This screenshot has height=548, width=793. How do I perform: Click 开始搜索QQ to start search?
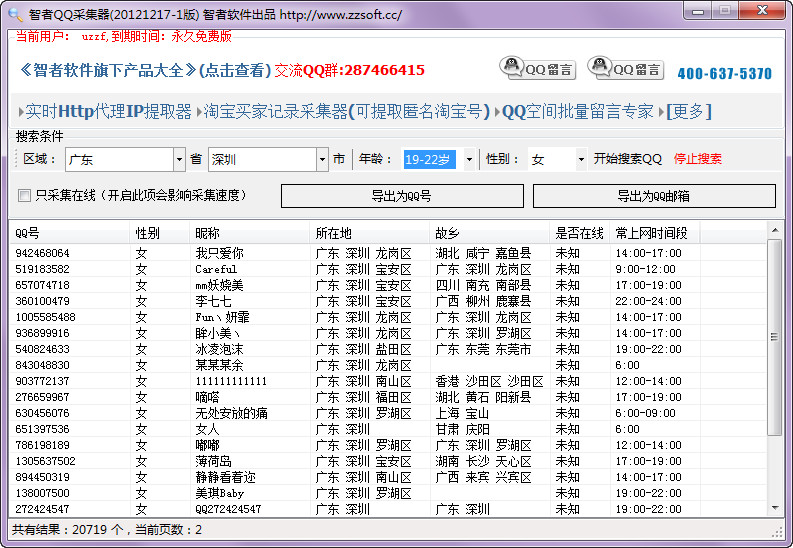628,159
